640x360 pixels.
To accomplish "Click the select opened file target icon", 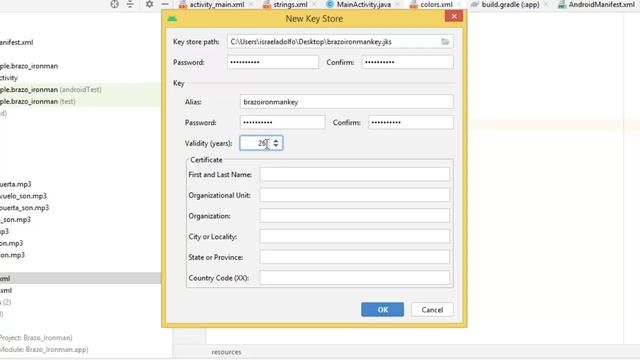I will [115, 4].
